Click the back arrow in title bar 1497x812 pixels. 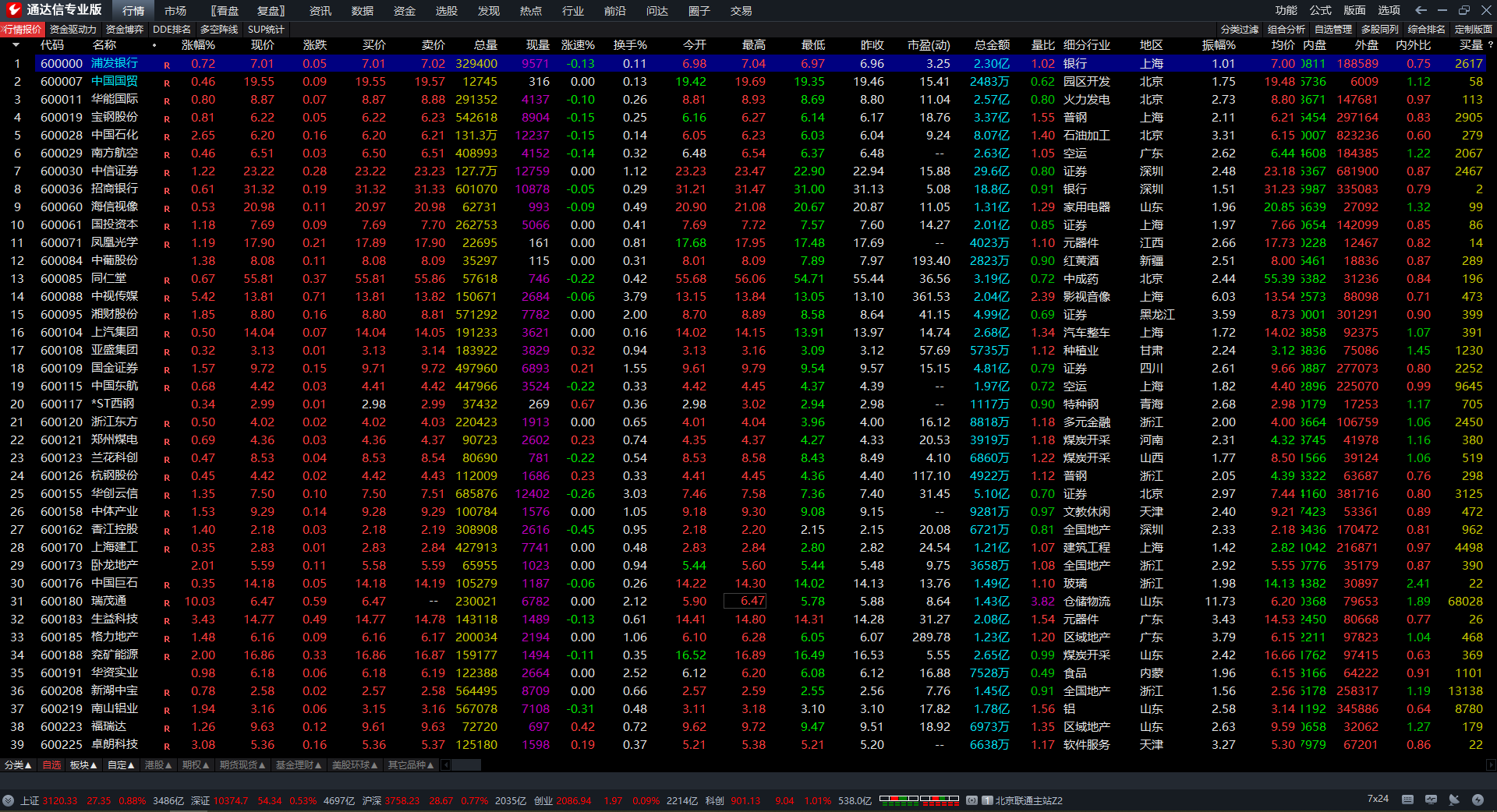pos(1421,10)
